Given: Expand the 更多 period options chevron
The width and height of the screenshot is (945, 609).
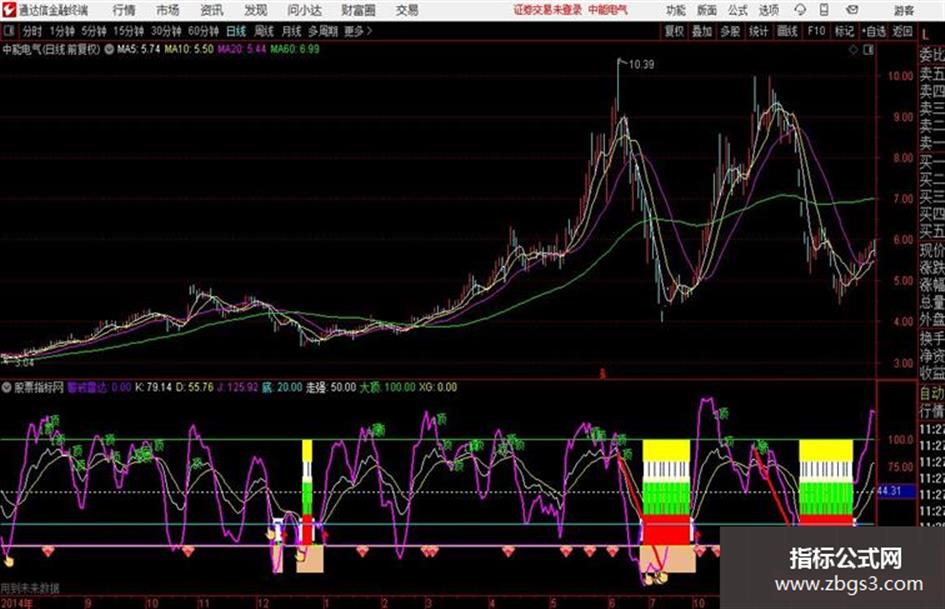Looking at the screenshot, I should pyautogui.click(x=369, y=31).
